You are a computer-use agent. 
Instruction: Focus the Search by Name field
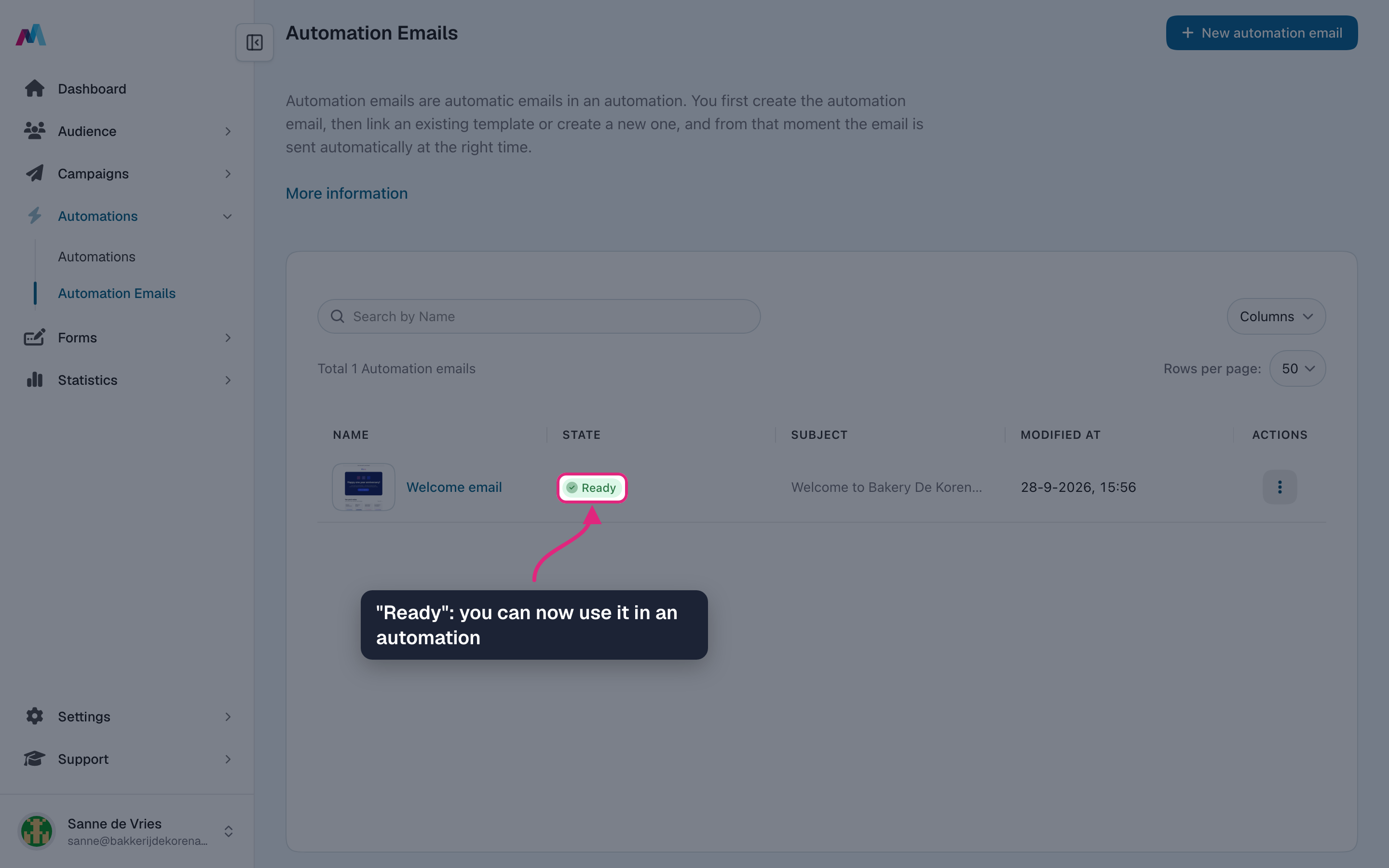(x=539, y=316)
